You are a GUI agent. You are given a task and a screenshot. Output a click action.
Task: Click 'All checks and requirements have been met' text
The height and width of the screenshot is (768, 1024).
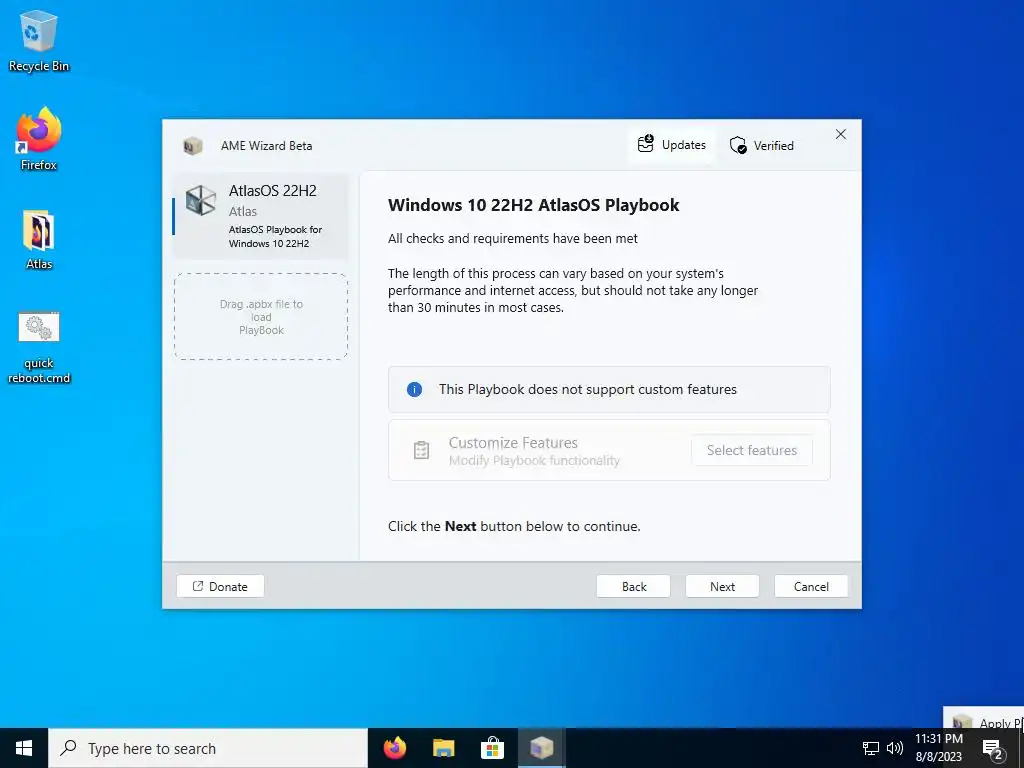[513, 238]
